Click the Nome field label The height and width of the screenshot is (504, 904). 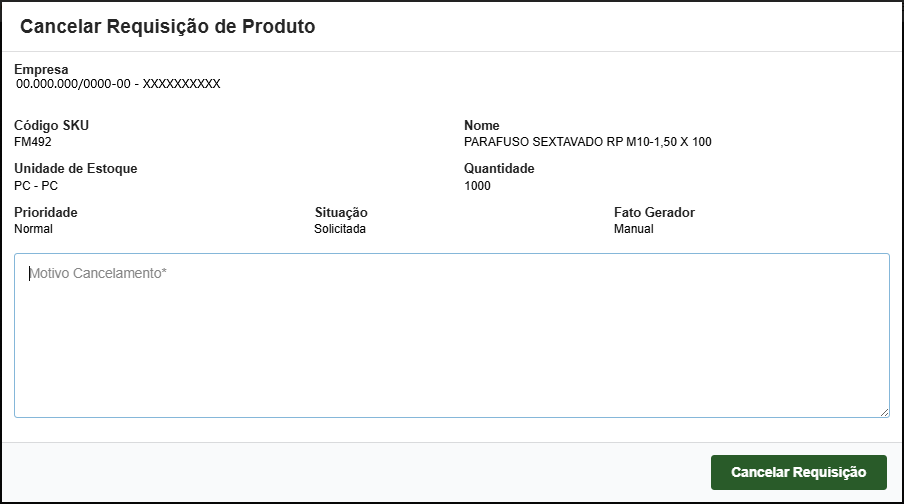[482, 125]
